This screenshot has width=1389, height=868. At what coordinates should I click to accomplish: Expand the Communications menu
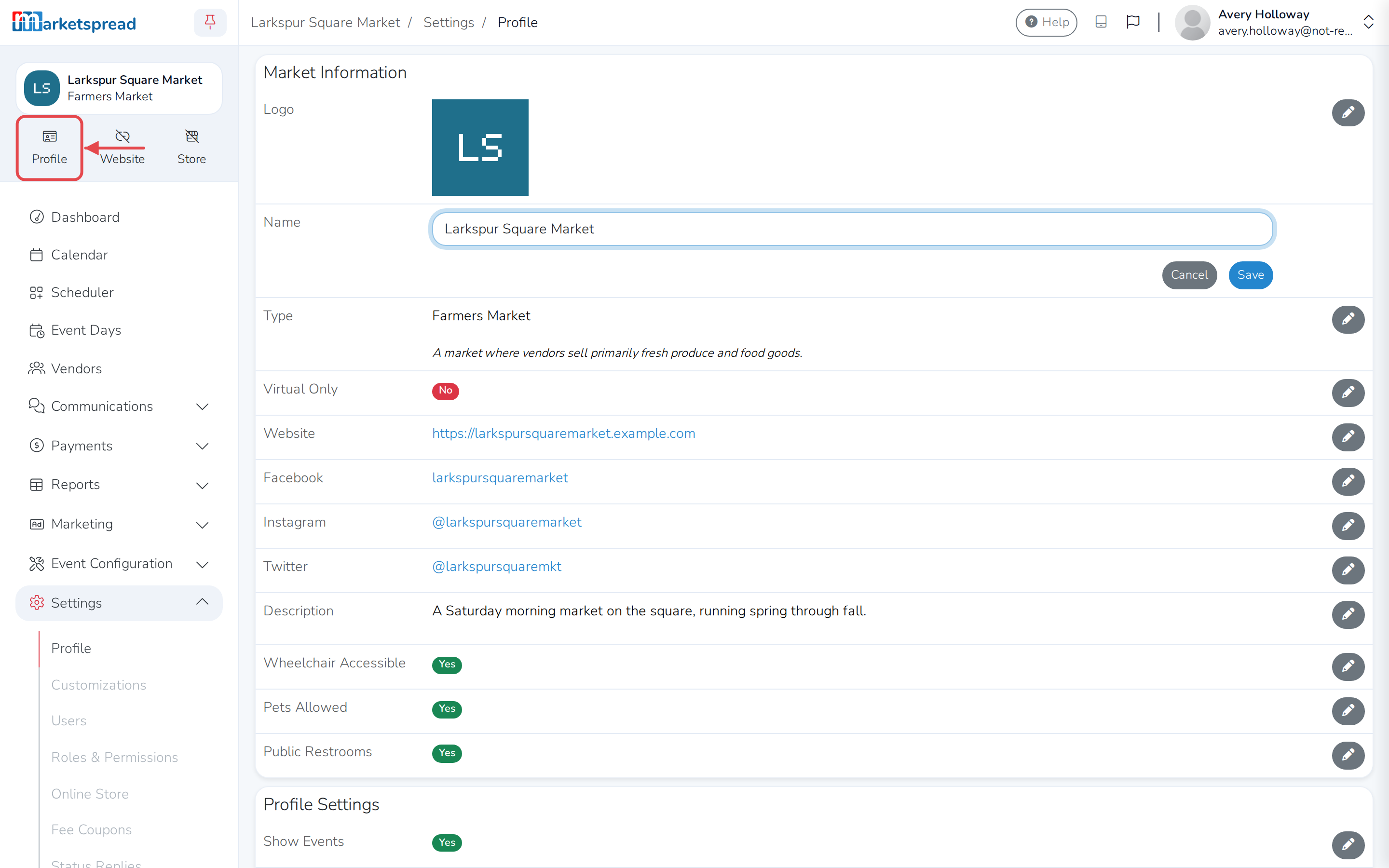pyautogui.click(x=119, y=407)
